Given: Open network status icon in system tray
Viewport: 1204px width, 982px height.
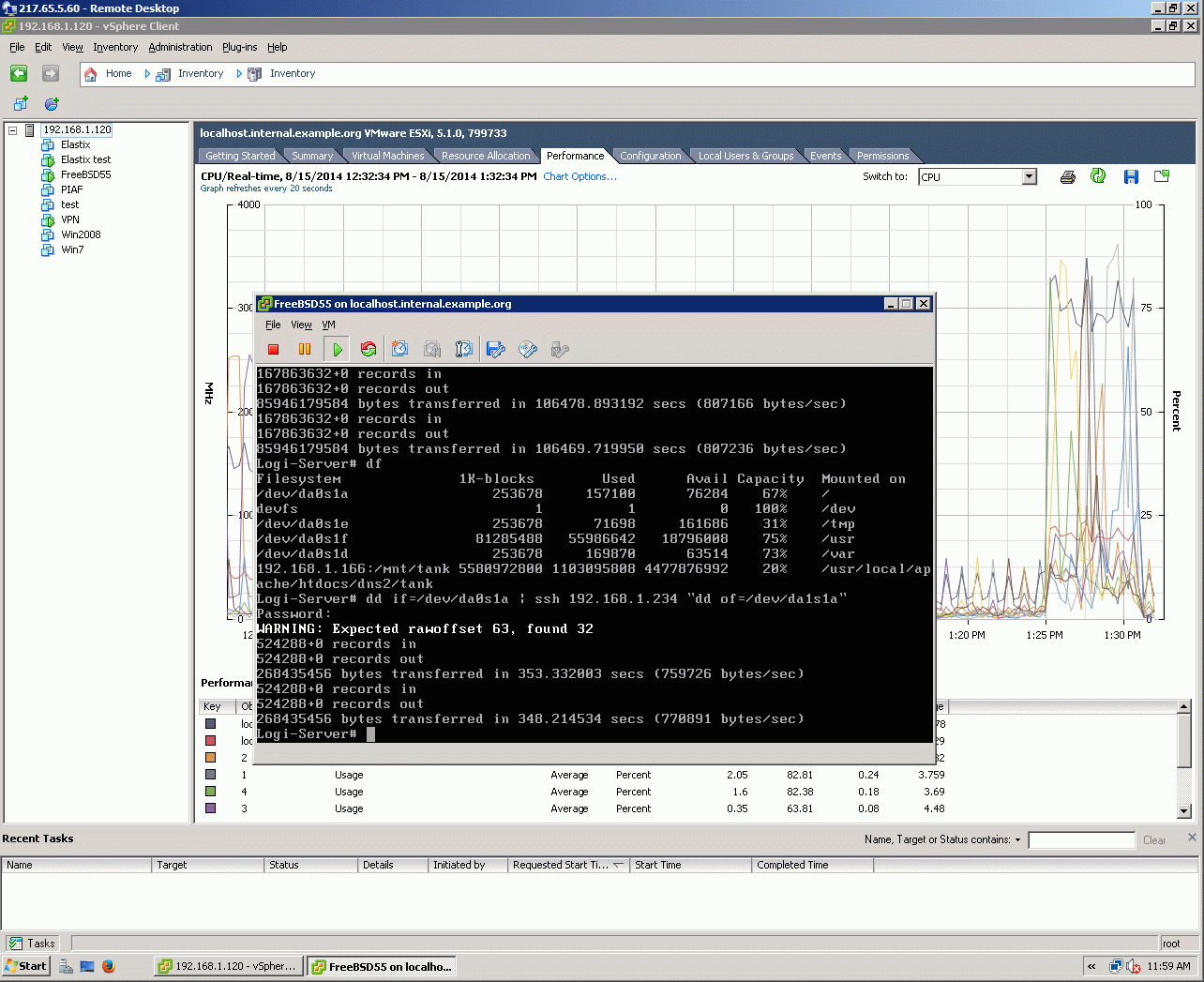Looking at the screenshot, I should (1116, 966).
